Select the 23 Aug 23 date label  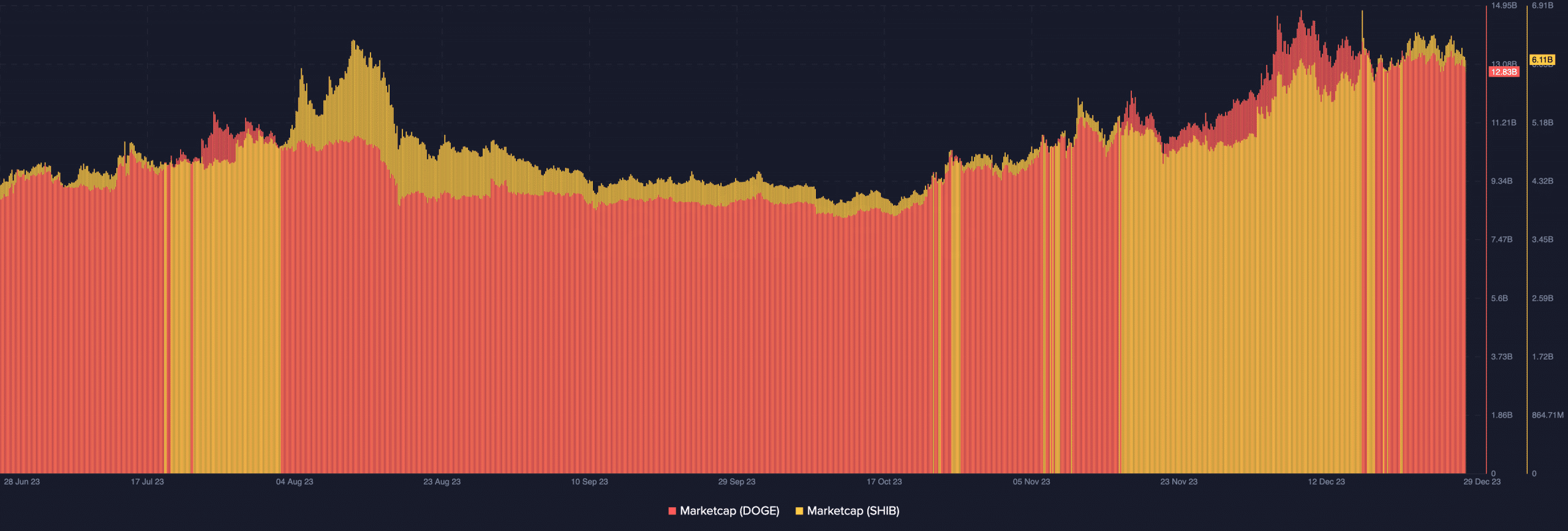442,481
